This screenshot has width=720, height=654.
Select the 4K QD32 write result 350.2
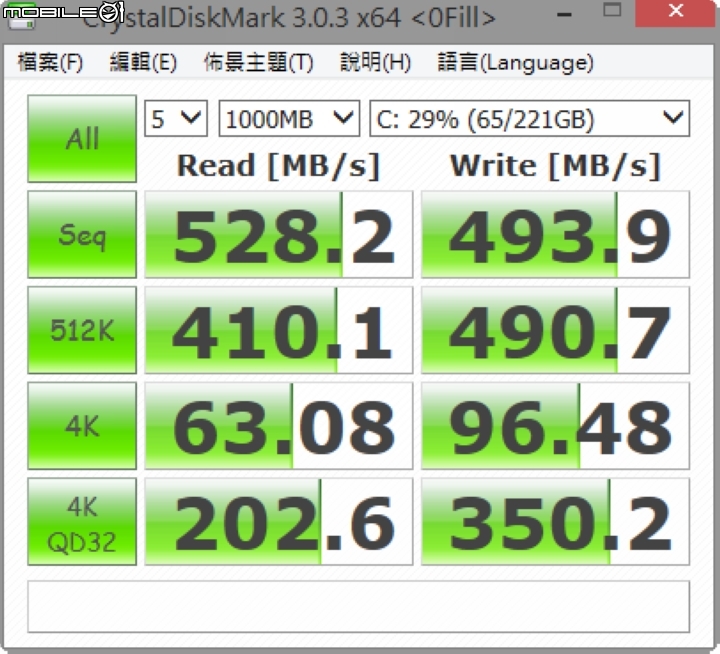click(x=555, y=522)
